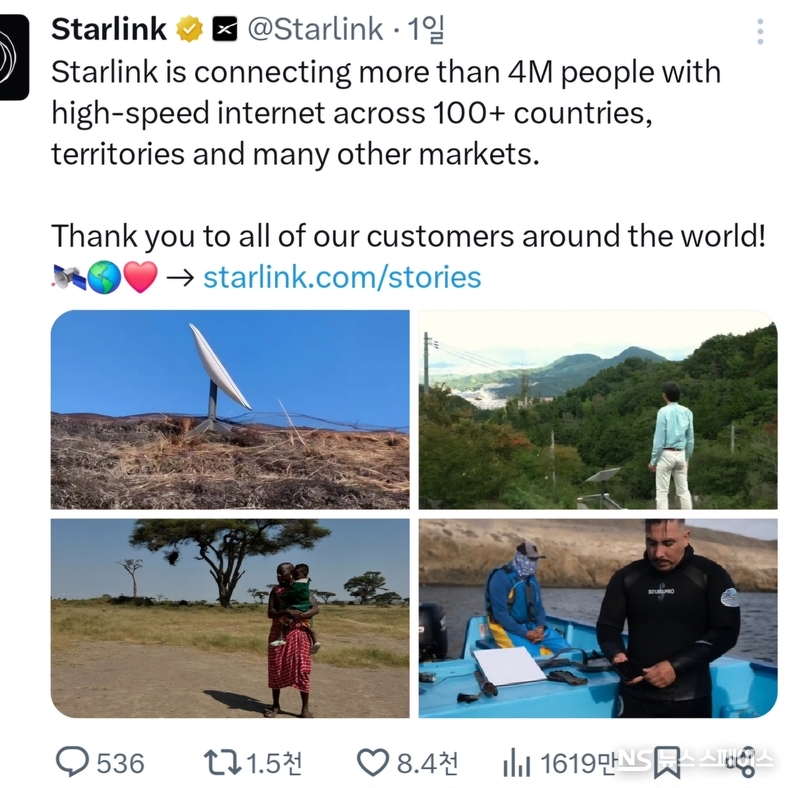Open the reply icon with 536 comments
792x788 pixels.
(72, 762)
